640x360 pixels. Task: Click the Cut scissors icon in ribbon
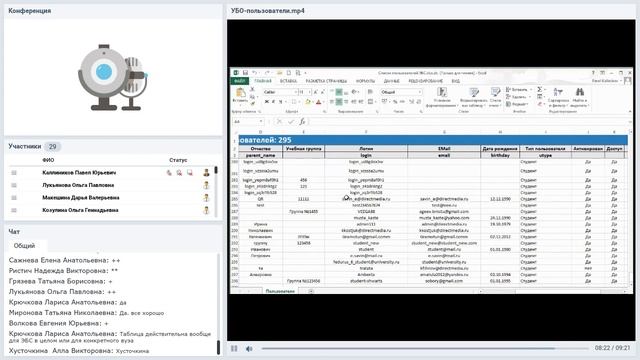[x=252, y=89]
